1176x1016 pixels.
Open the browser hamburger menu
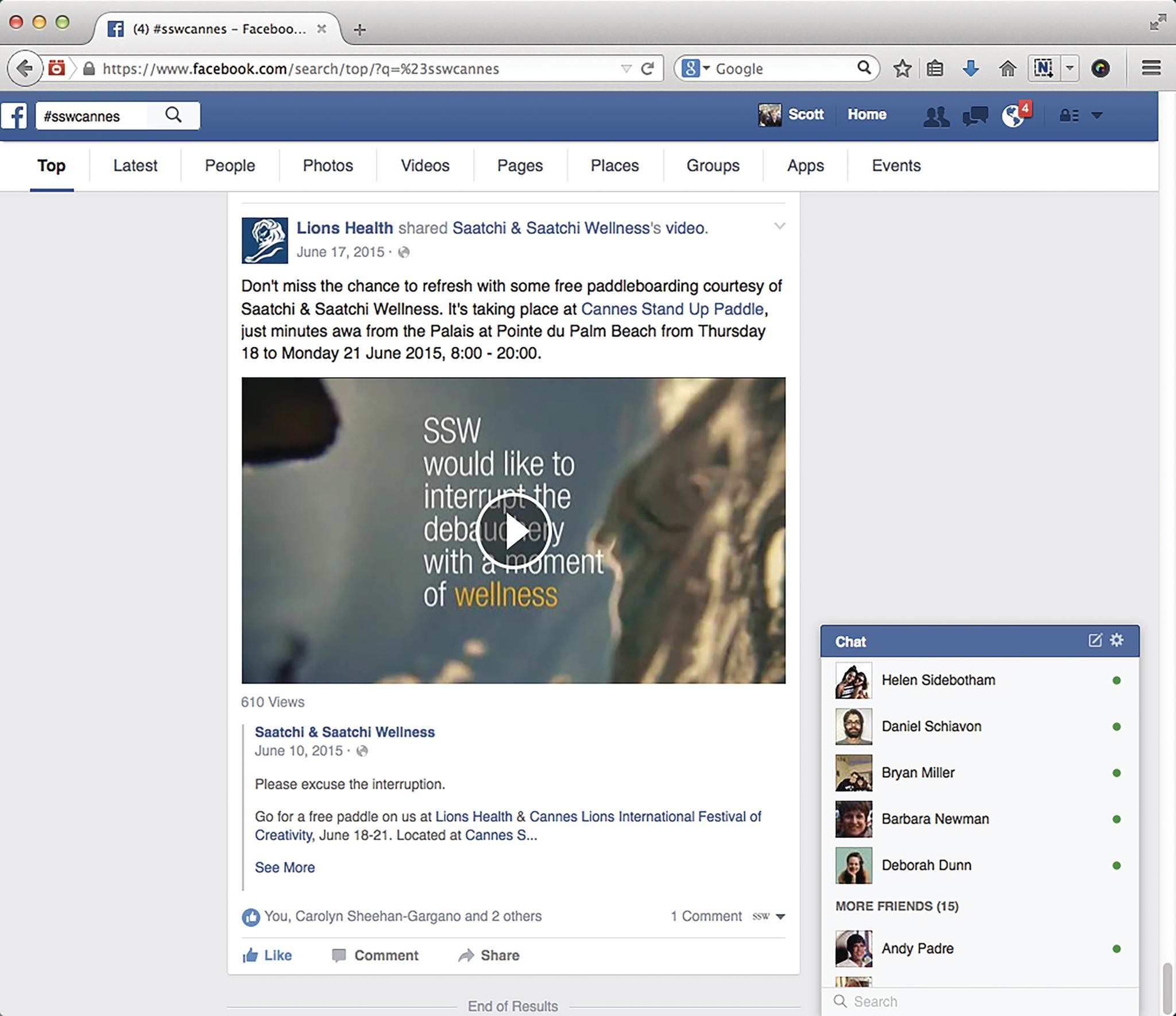pyautogui.click(x=1151, y=68)
